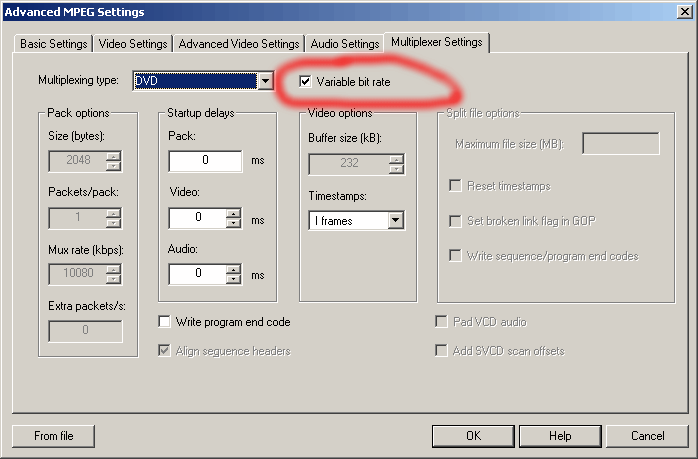Open the Multiplexing type dropdown arrow
Image resolution: width=698 pixels, height=459 pixels.
click(265, 81)
